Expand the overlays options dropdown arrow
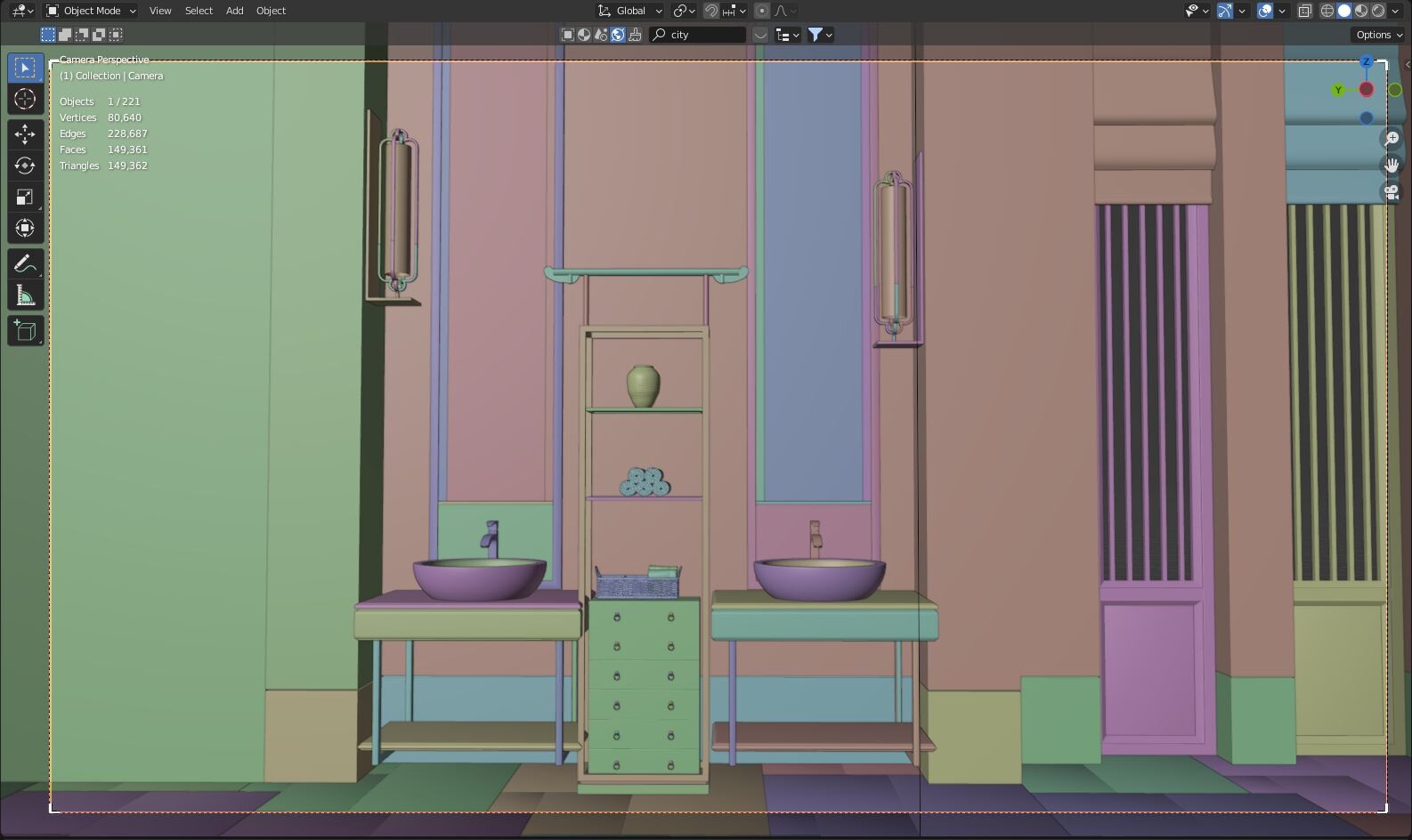 point(1282,11)
